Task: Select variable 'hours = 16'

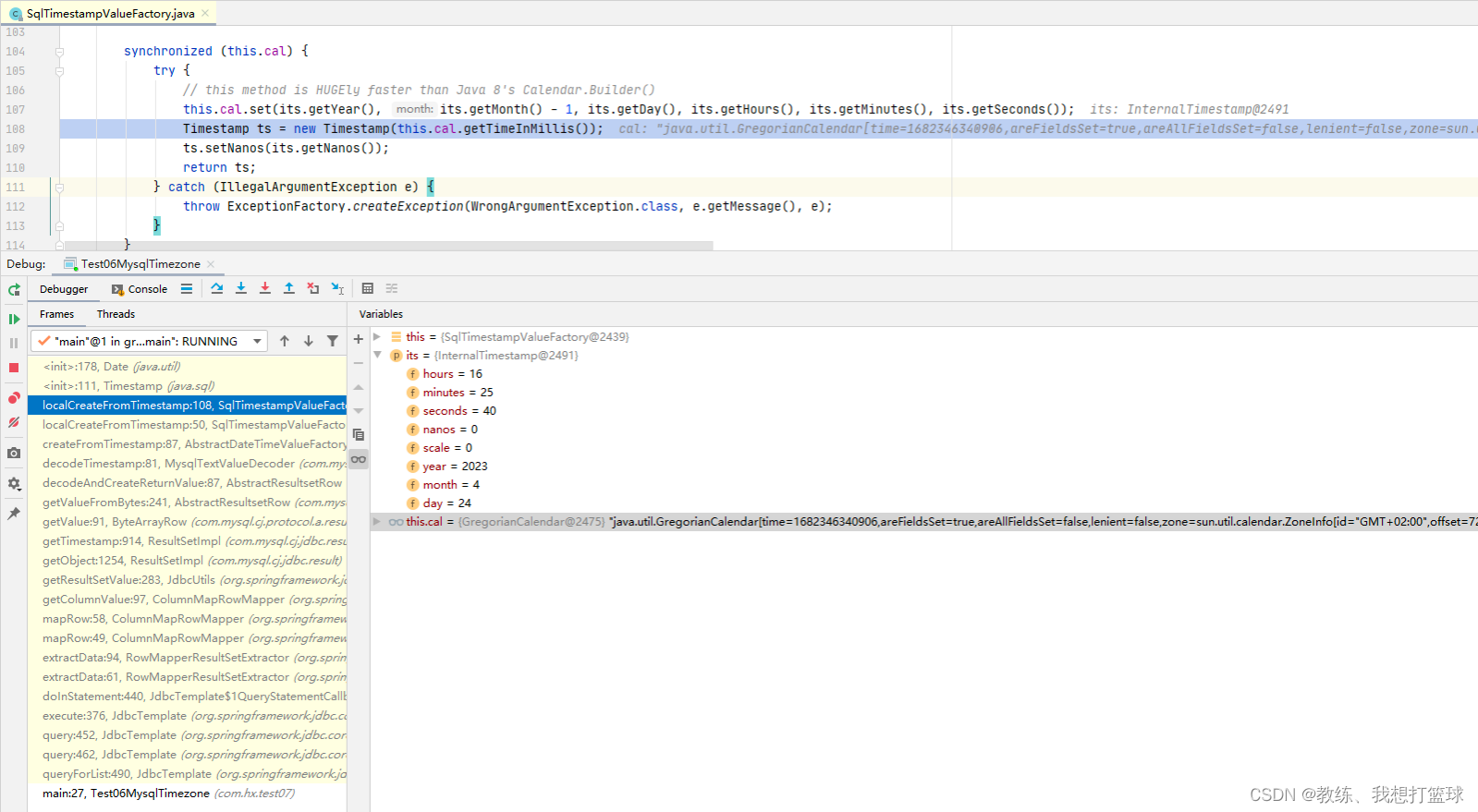Action: 924,374
